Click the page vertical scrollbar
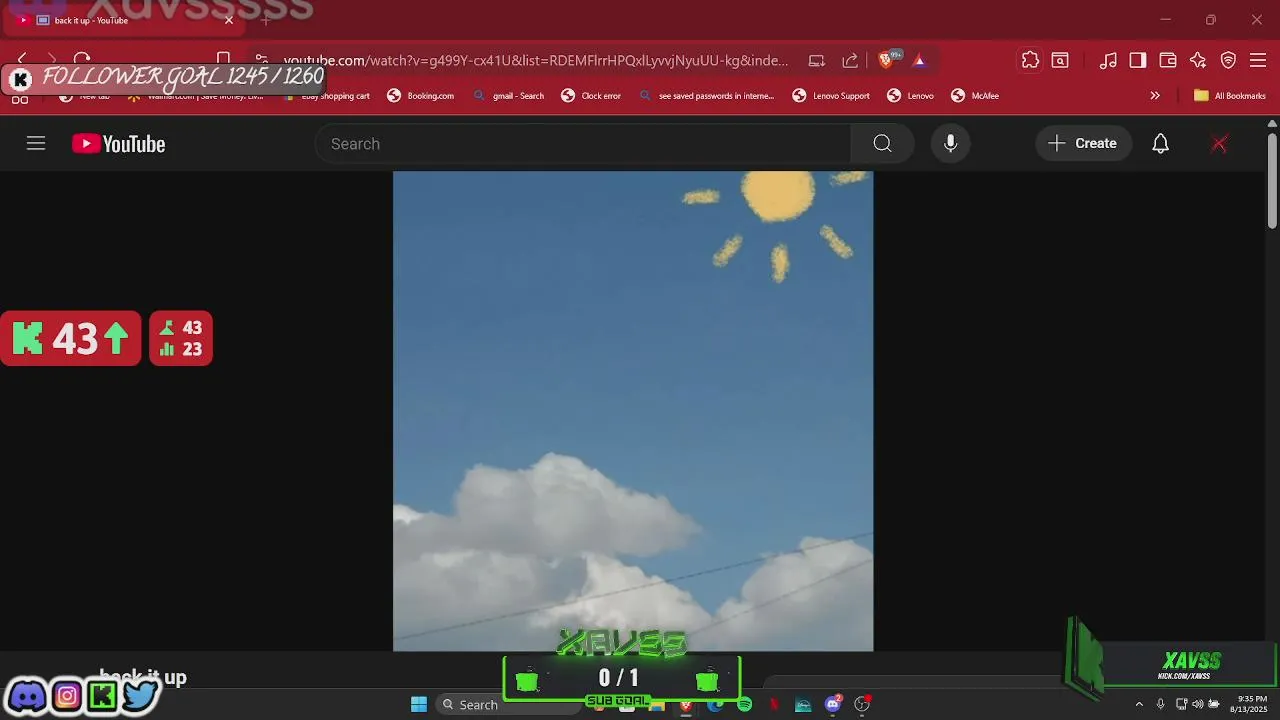Screen dimensions: 1280x720 click(x=1272, y=180)
